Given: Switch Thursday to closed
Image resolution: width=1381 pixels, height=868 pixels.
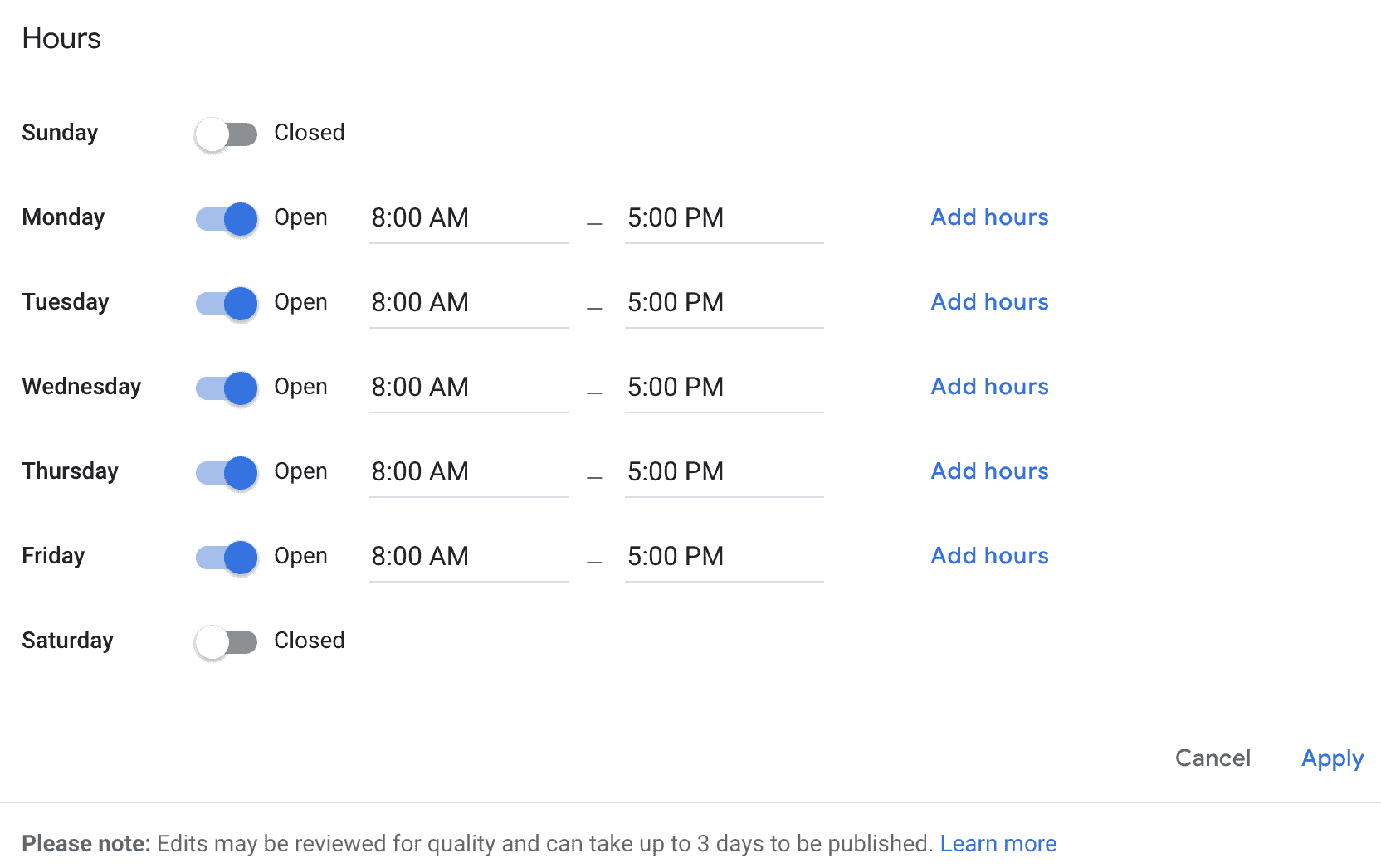Looking at the screenshot, I should coord(226,472).
